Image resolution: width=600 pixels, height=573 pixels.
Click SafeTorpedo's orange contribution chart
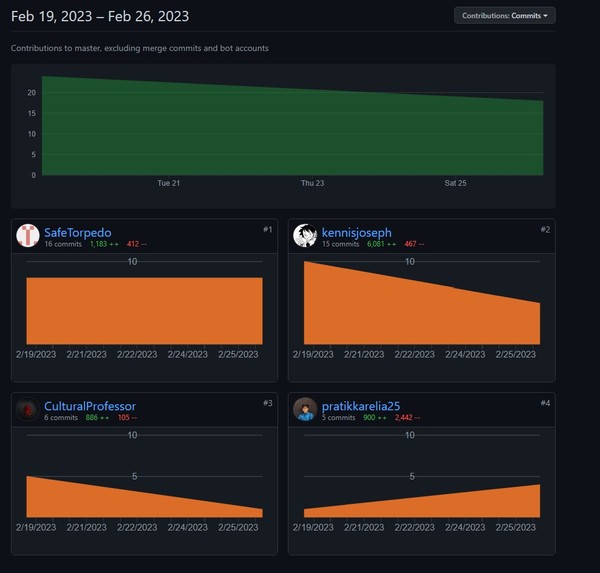click(x=145, y=311)
